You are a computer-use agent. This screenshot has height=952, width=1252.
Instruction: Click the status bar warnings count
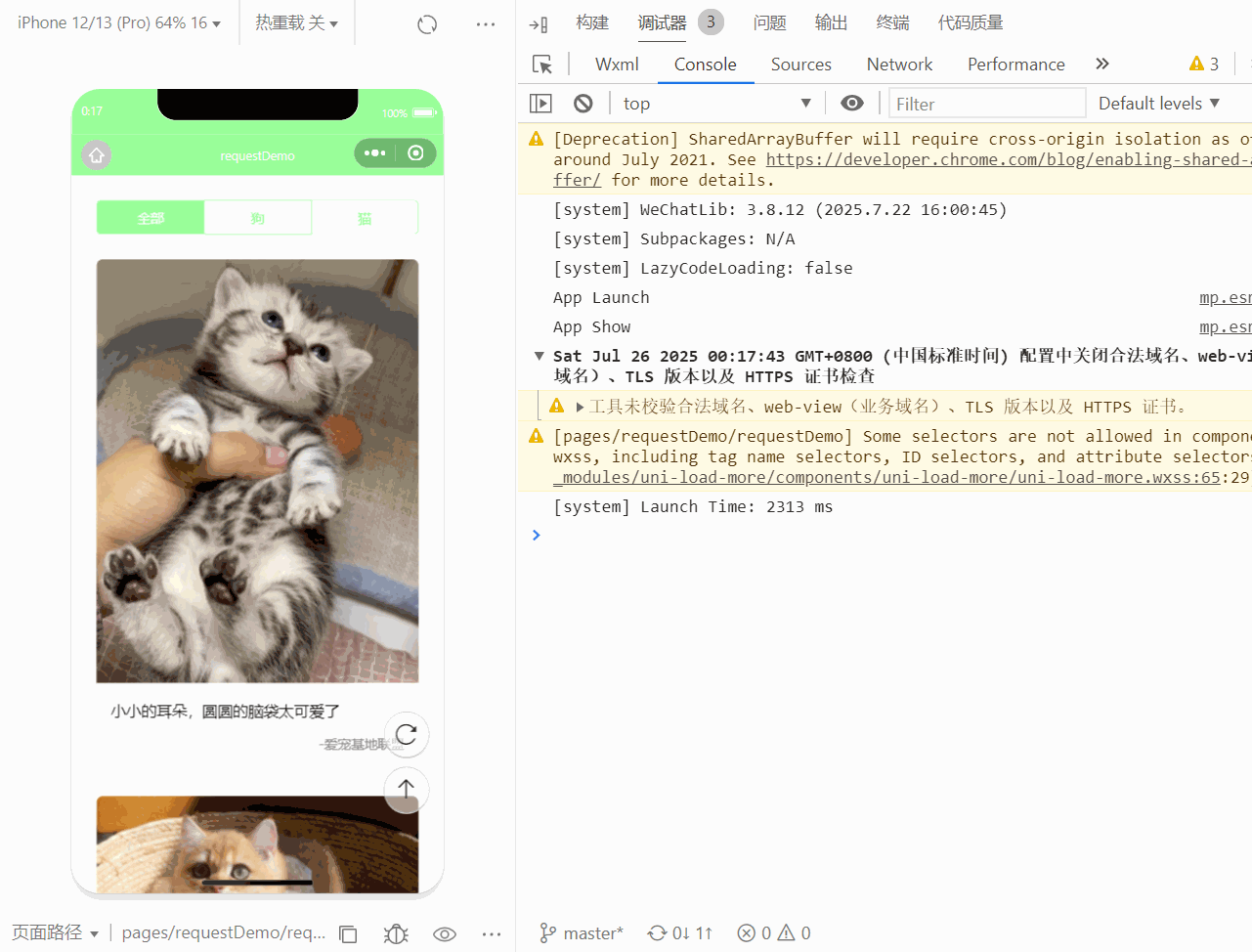[x=795, y=933]
